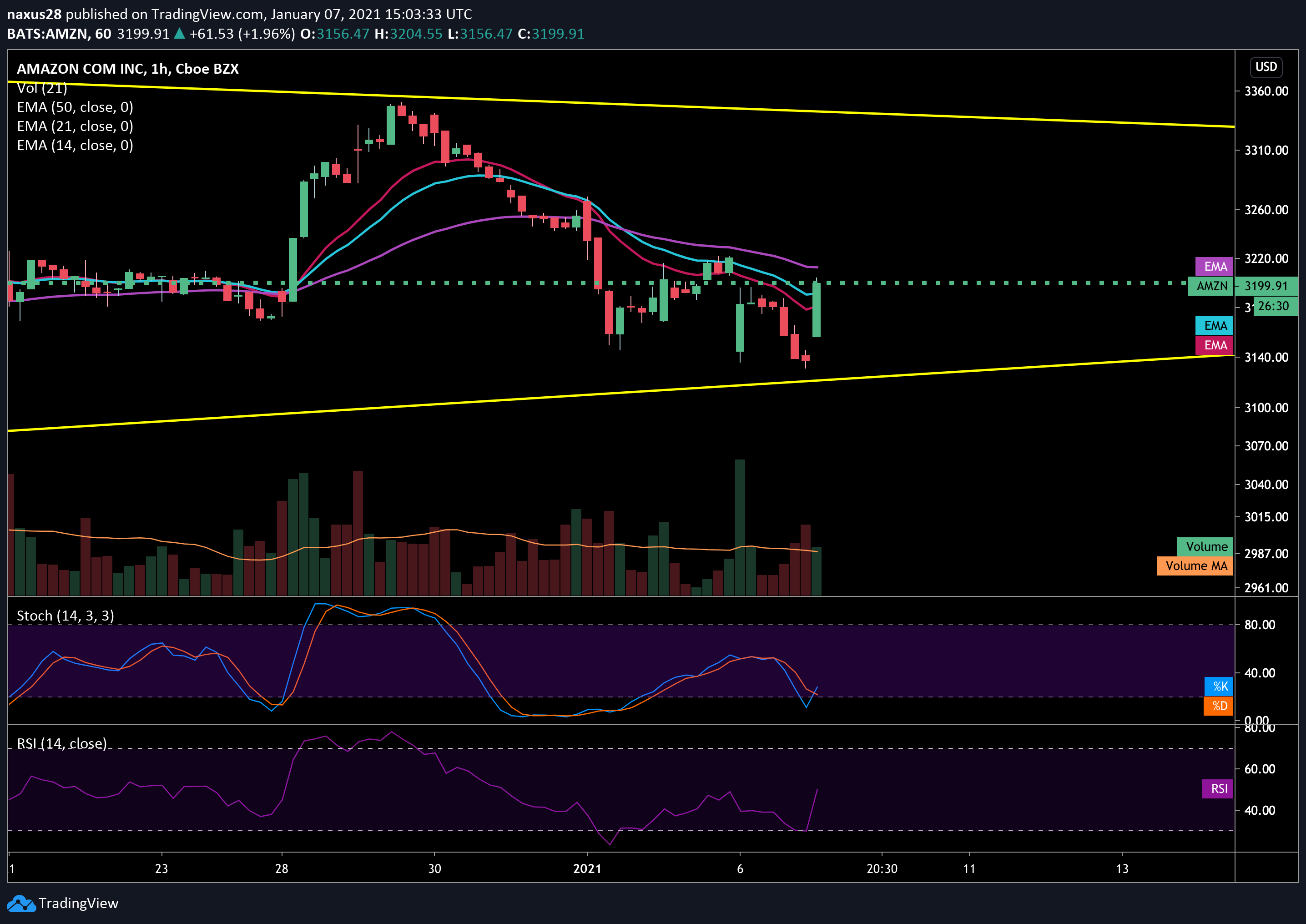Click the 3015.00 price axis label
This screenshot has height=924, width=1306.
(x=1267, y=517)
